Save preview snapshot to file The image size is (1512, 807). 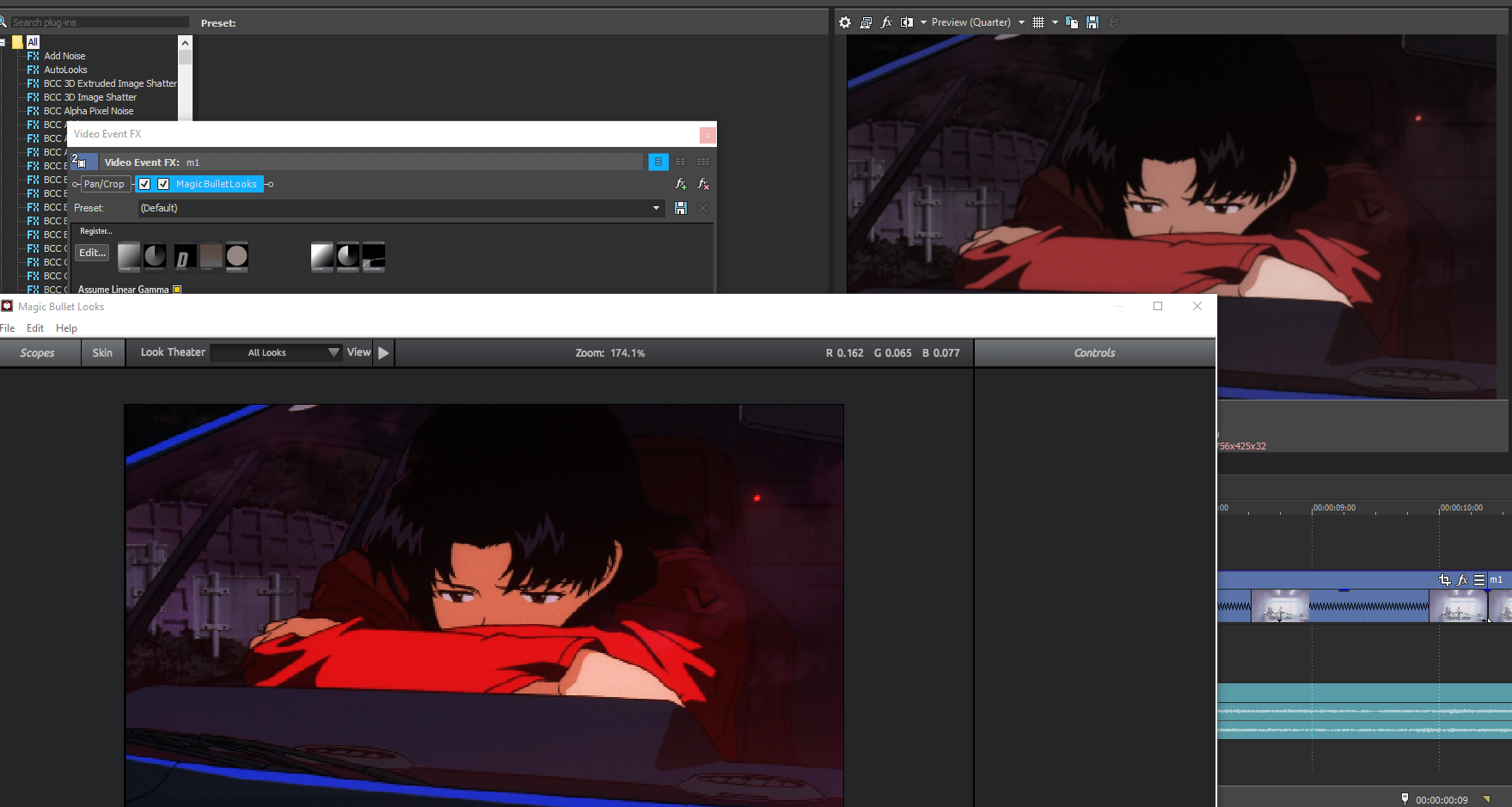(1093, 22)
